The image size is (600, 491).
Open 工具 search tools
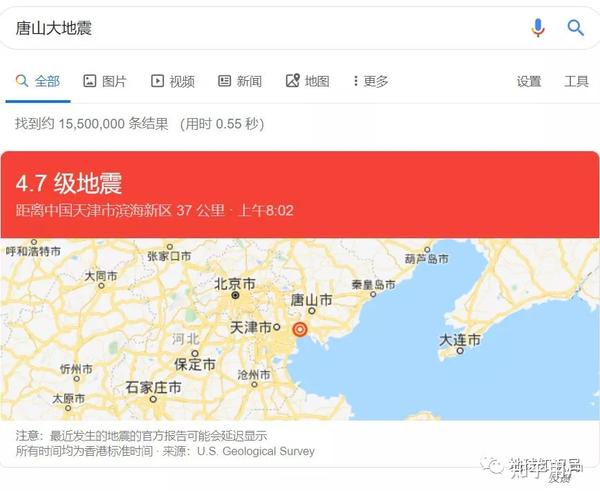tap(576, 81)
